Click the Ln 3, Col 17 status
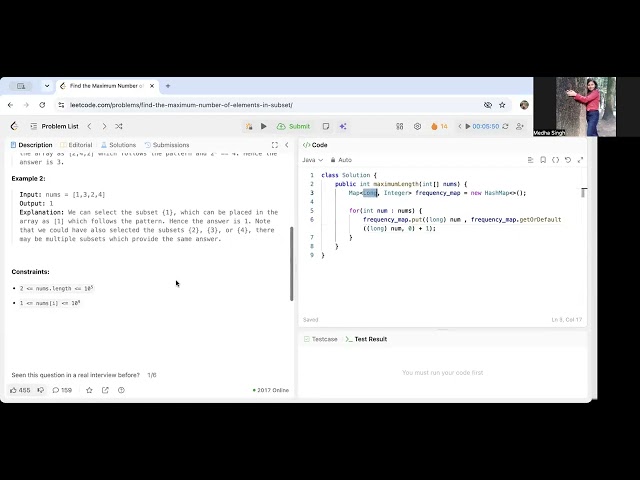640x480 pixels. point(567,320)
